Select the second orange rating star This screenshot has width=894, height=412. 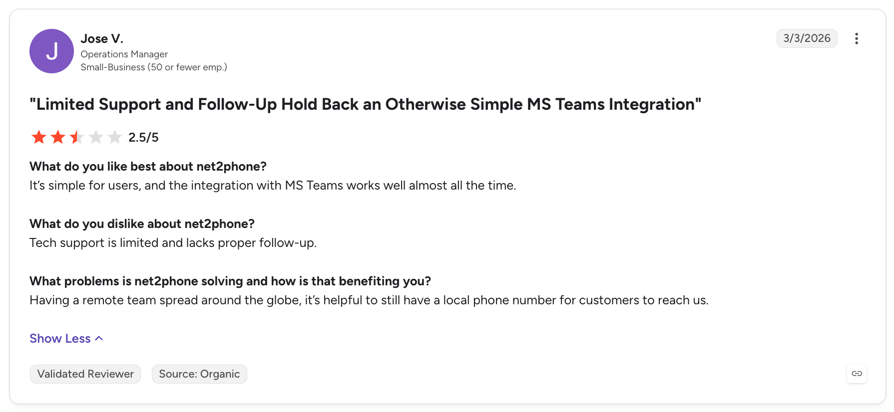(58, 137)
